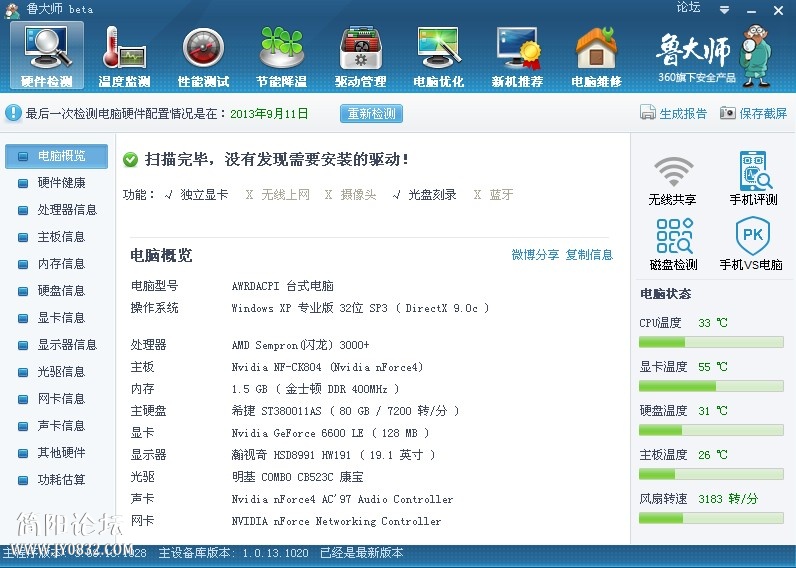Click the 显卡温度 progress bar
796x568 pixels.
[x=711, y=387]
